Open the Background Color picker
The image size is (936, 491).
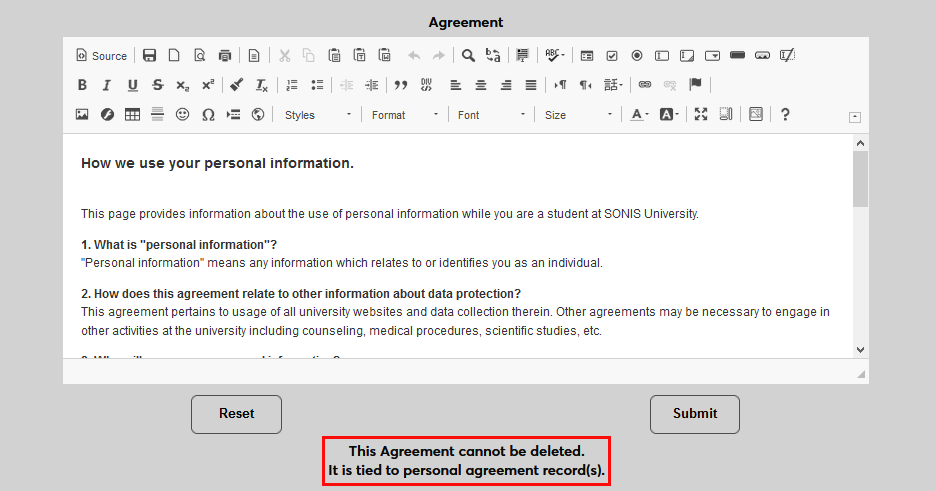click(669, 114)
